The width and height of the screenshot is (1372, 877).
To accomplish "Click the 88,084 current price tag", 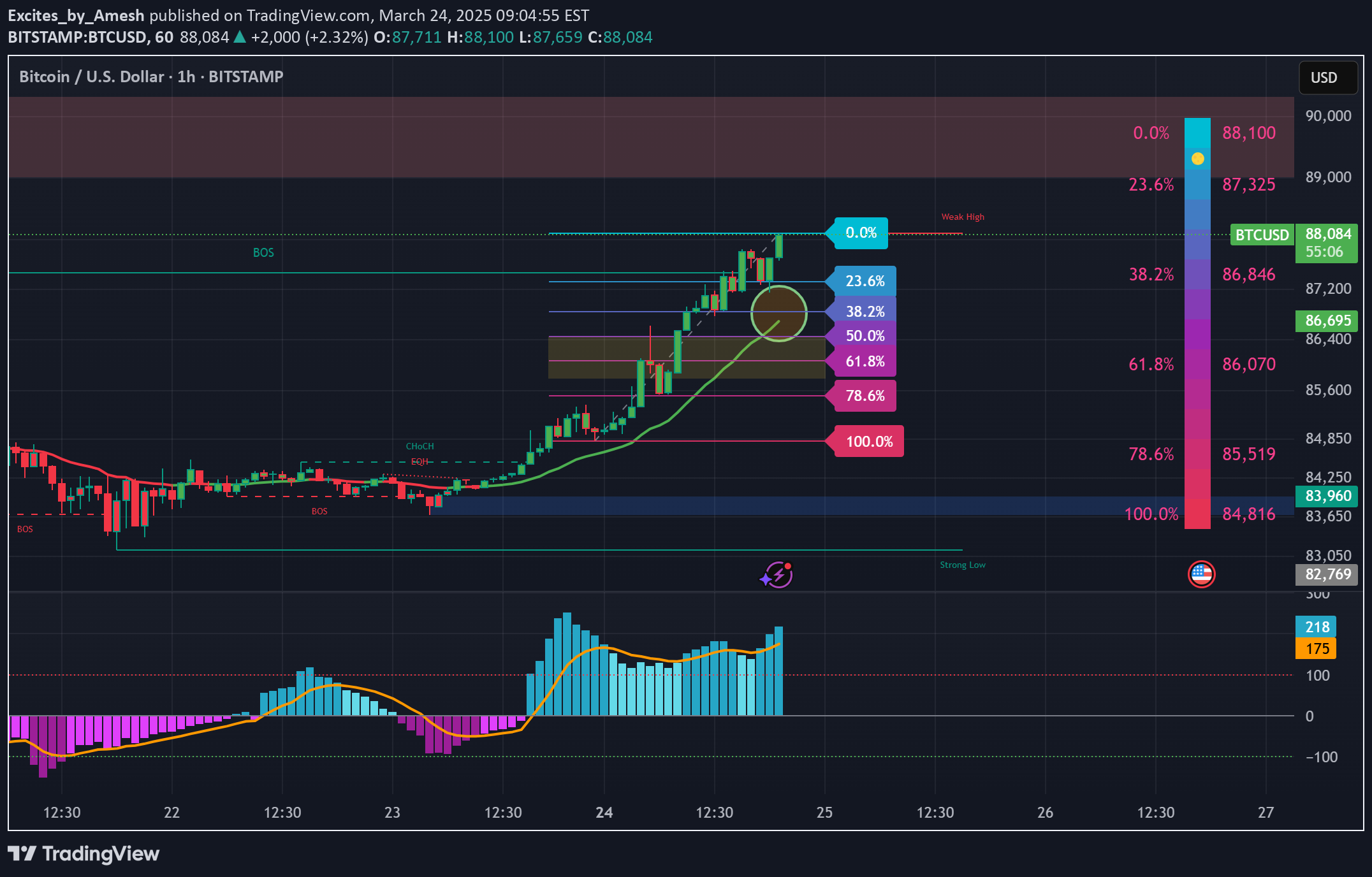I will (x=1327, y=243).
